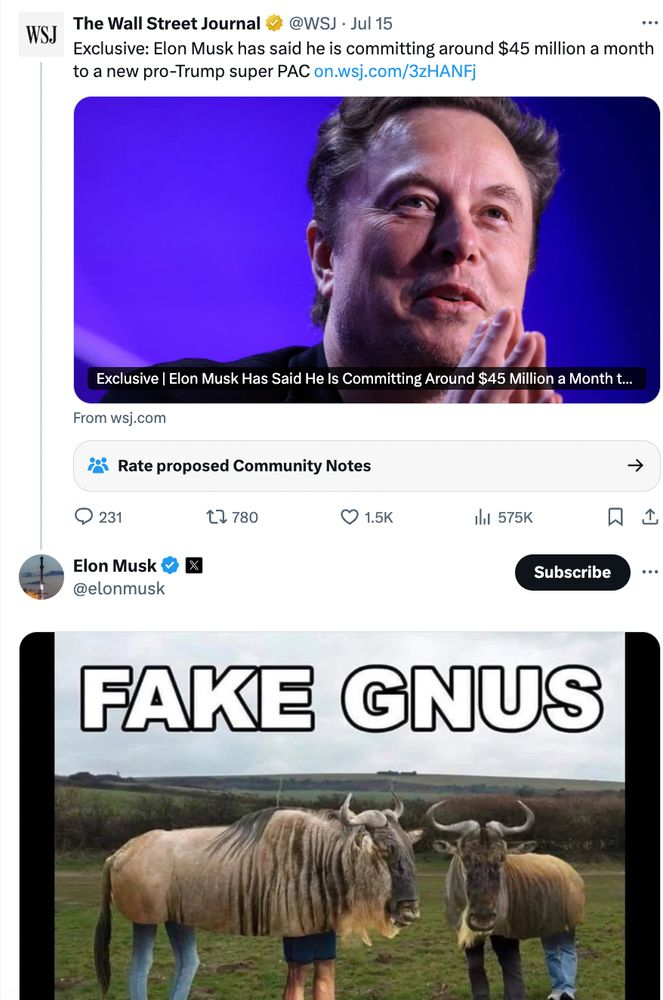Click the Jul 15 post timestamp
Screen dimensions: 663x1000
375,23
